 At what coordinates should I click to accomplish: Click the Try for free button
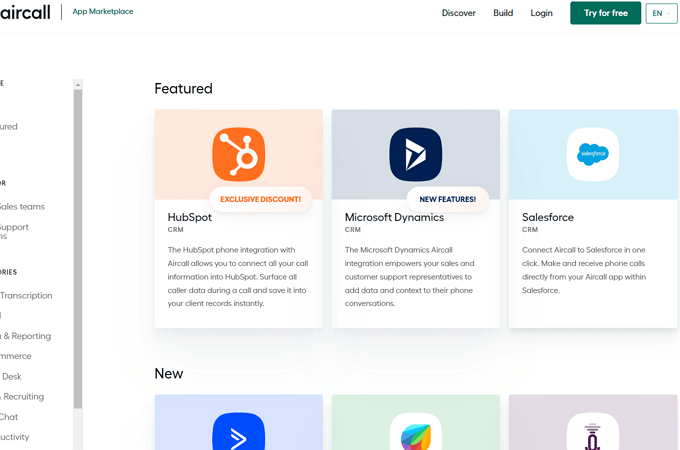[x=605, y=13]
